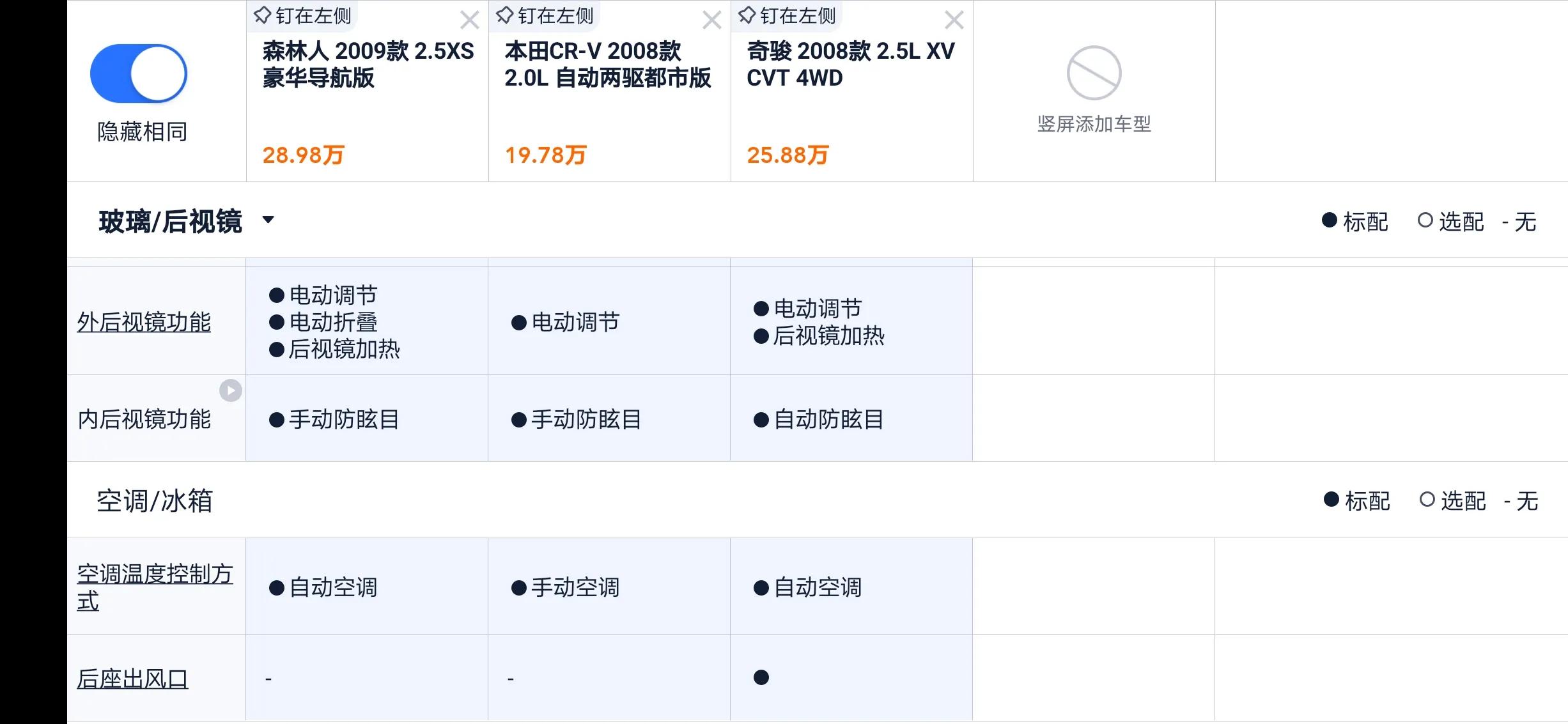The width and height of the screenshot is (1568, 724).
Task: Toggle the 隐藏相同 switch off
Action: click(138, 73)
